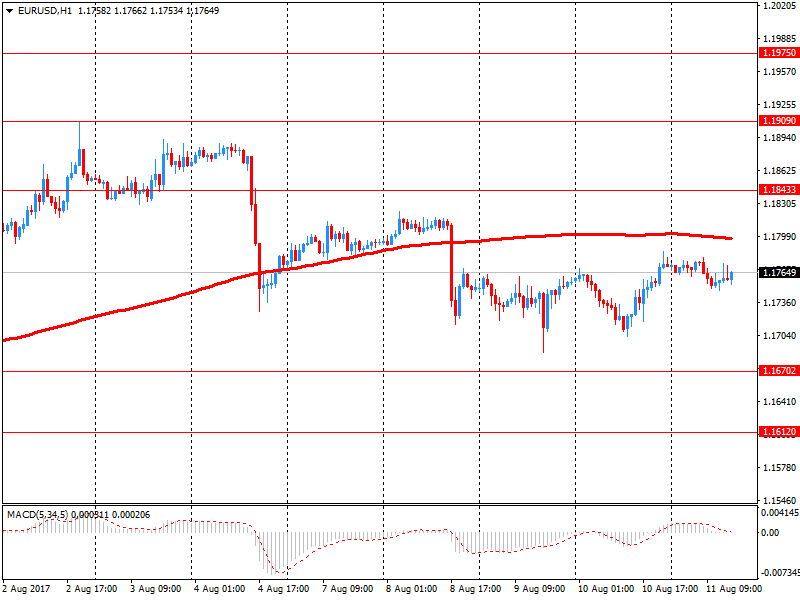Select the 3 Aug 09:00 time label

point(156,589)
